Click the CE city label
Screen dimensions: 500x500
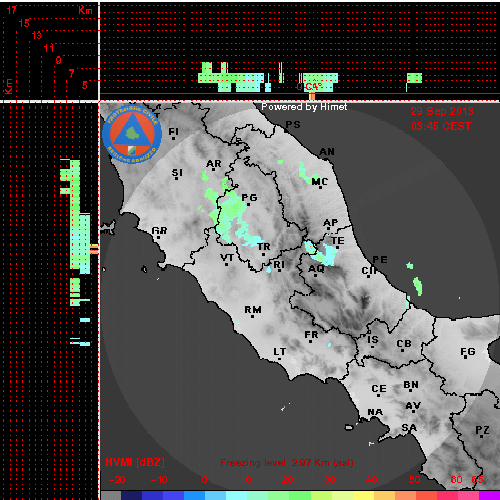click(379, 389)
